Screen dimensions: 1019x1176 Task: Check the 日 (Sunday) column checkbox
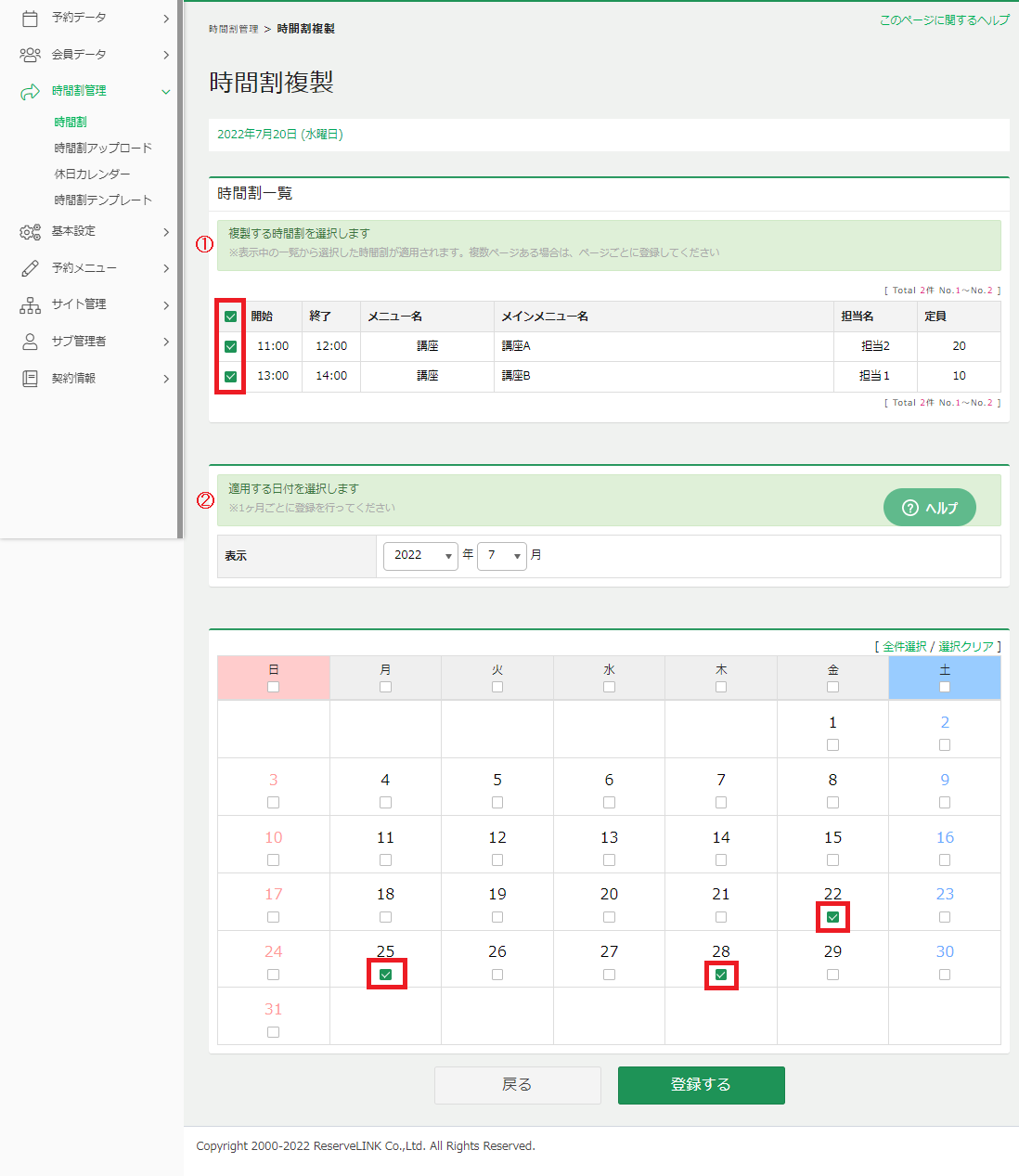point(273,687)
